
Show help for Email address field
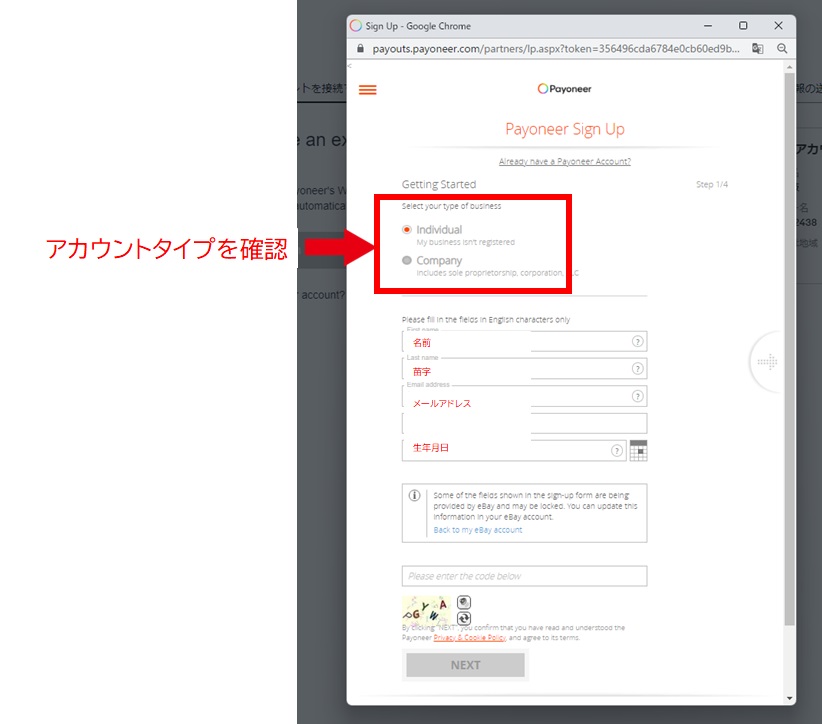tap(637, 396)
